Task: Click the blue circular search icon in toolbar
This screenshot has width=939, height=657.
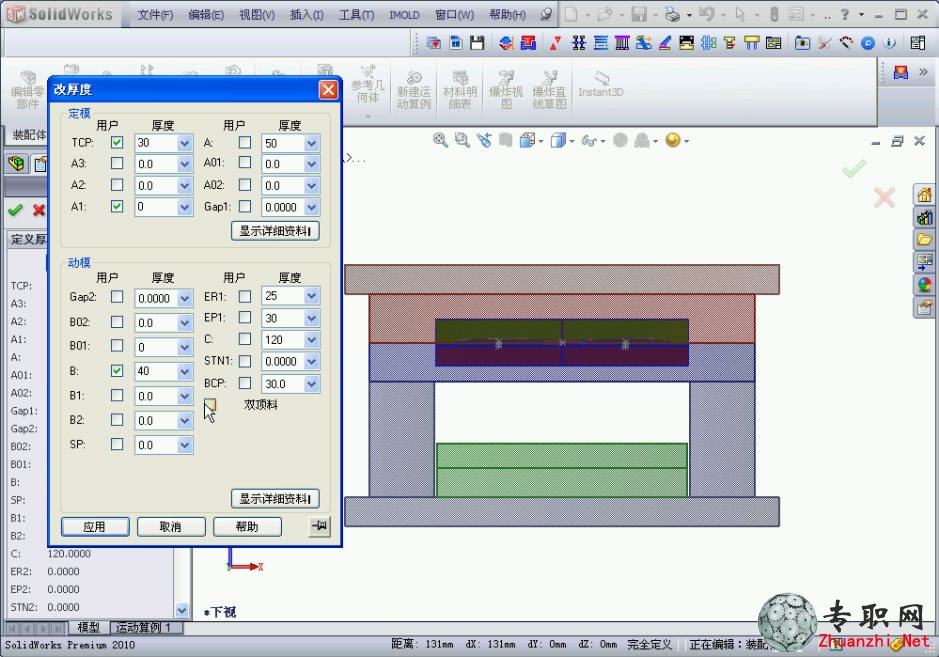Action: point(868,43)
